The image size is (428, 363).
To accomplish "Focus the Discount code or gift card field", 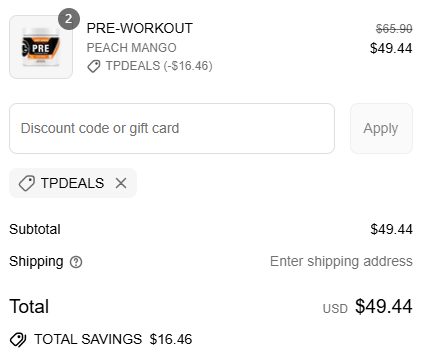I will 172,128.
